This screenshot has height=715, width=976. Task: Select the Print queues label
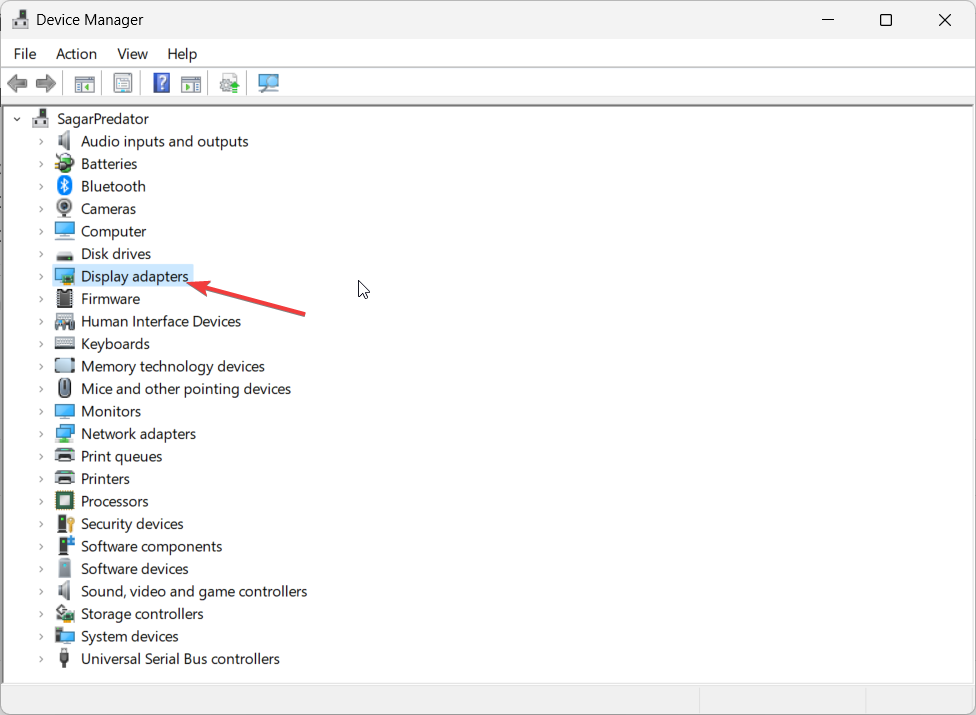click(121, 457)
